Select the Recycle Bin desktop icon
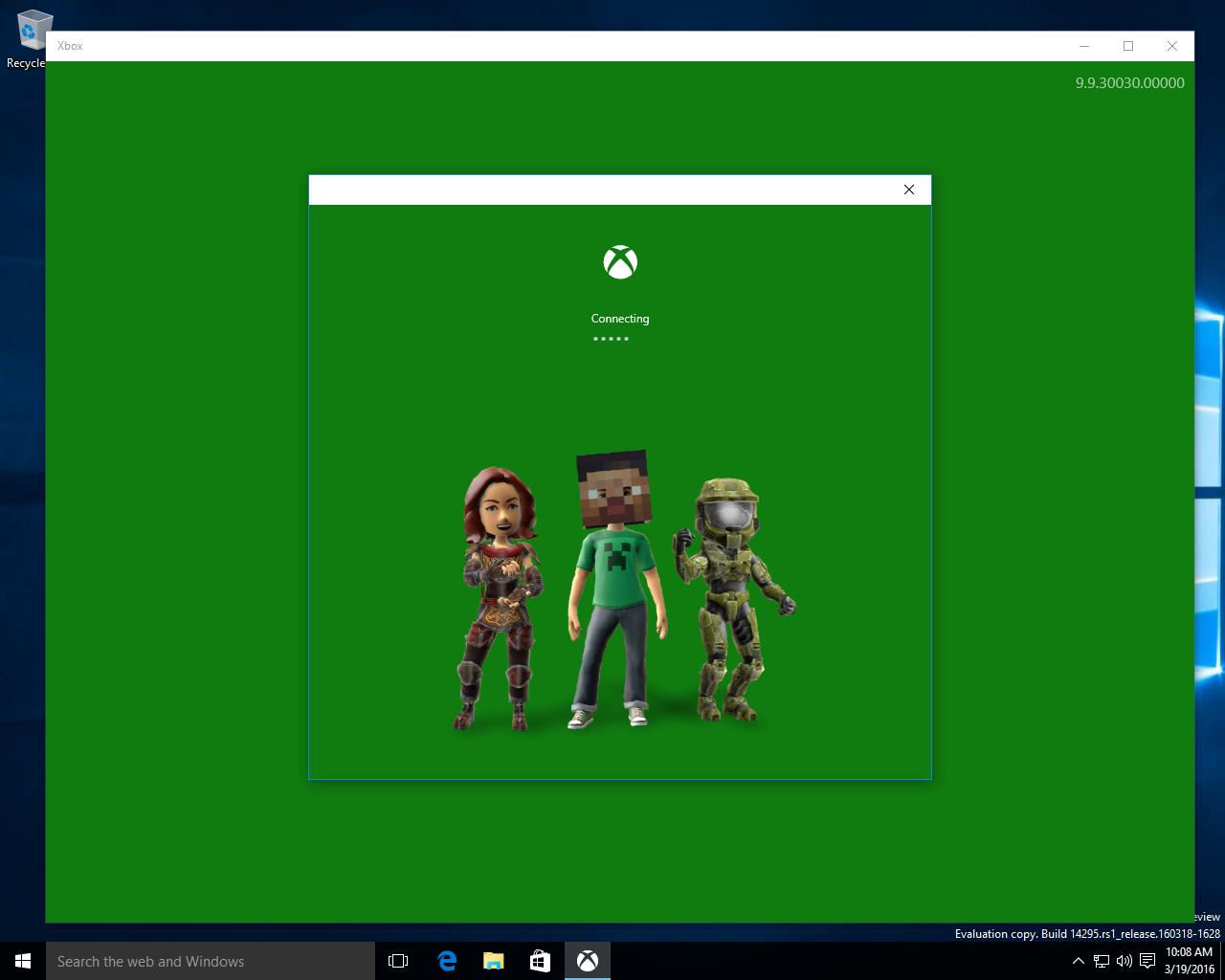This screenshot has width=1225, height=980. 29,40
